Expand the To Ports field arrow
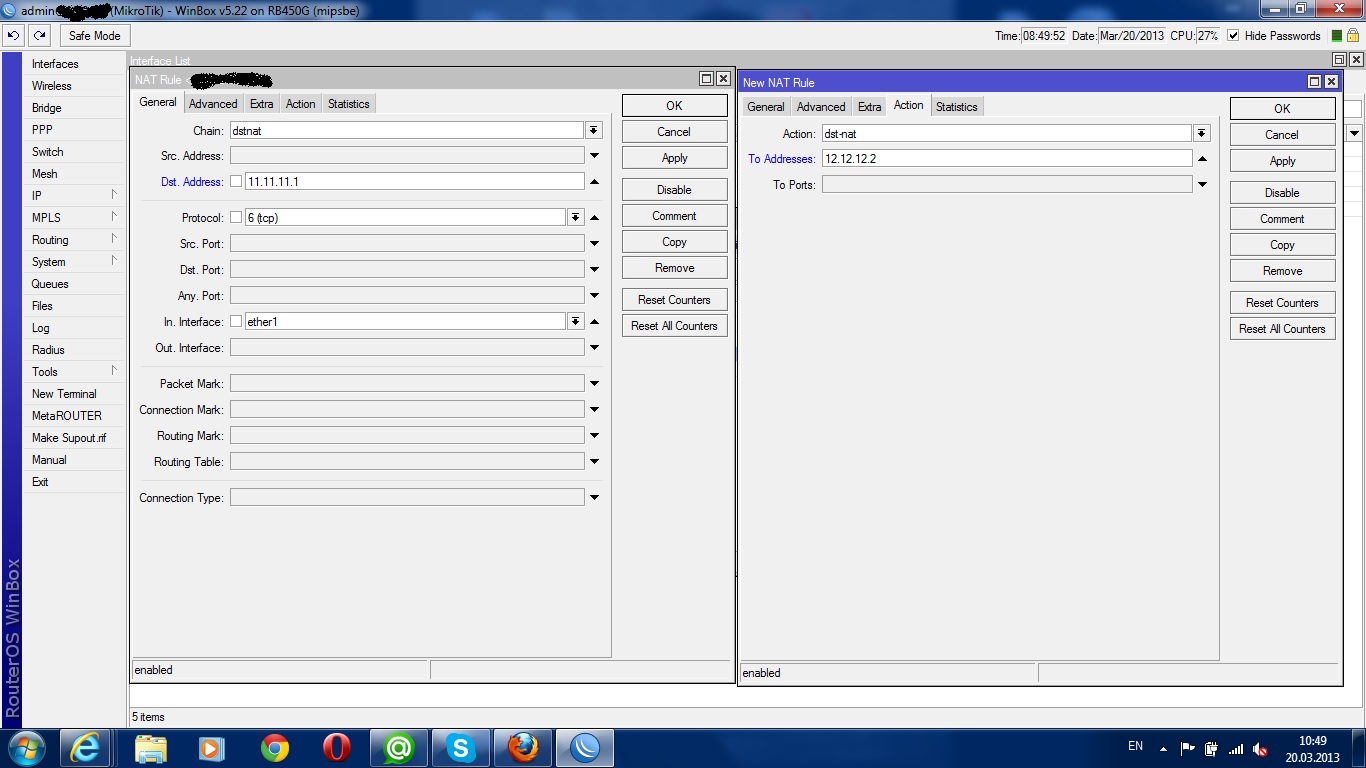The image size is (1366, 768). coord(1202,185)
